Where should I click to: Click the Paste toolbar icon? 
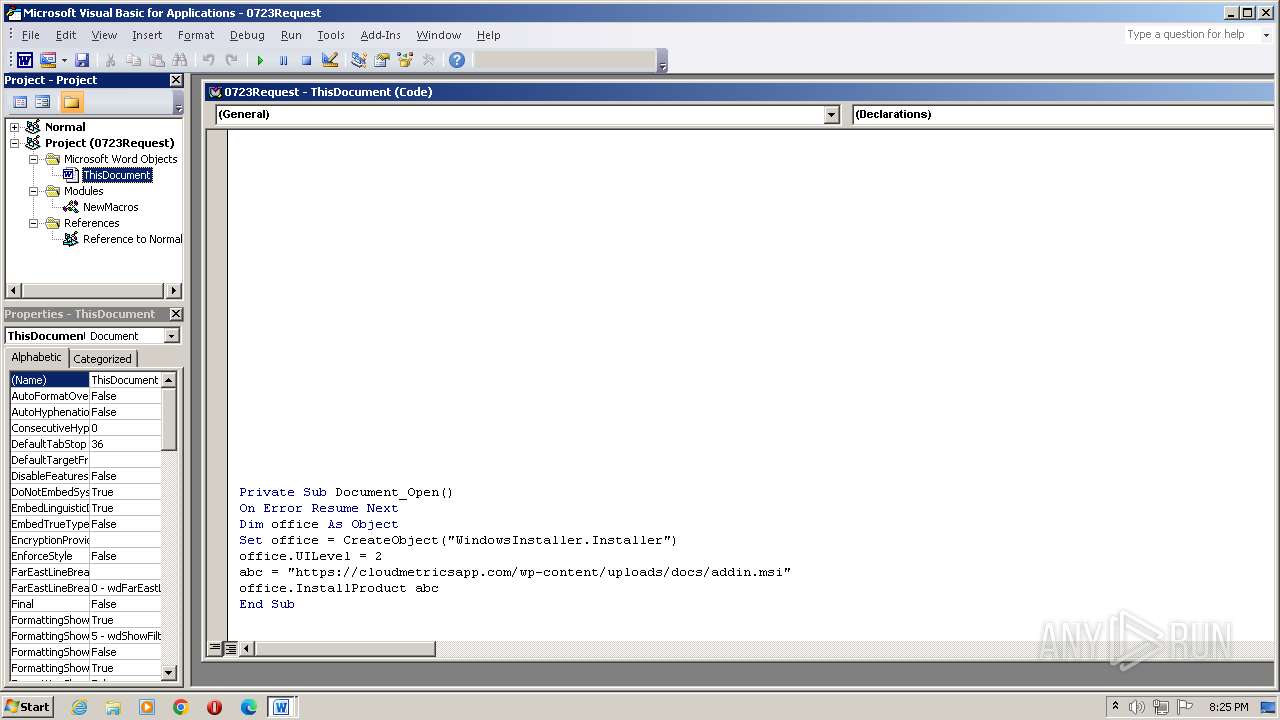click(x=156, y=60)
